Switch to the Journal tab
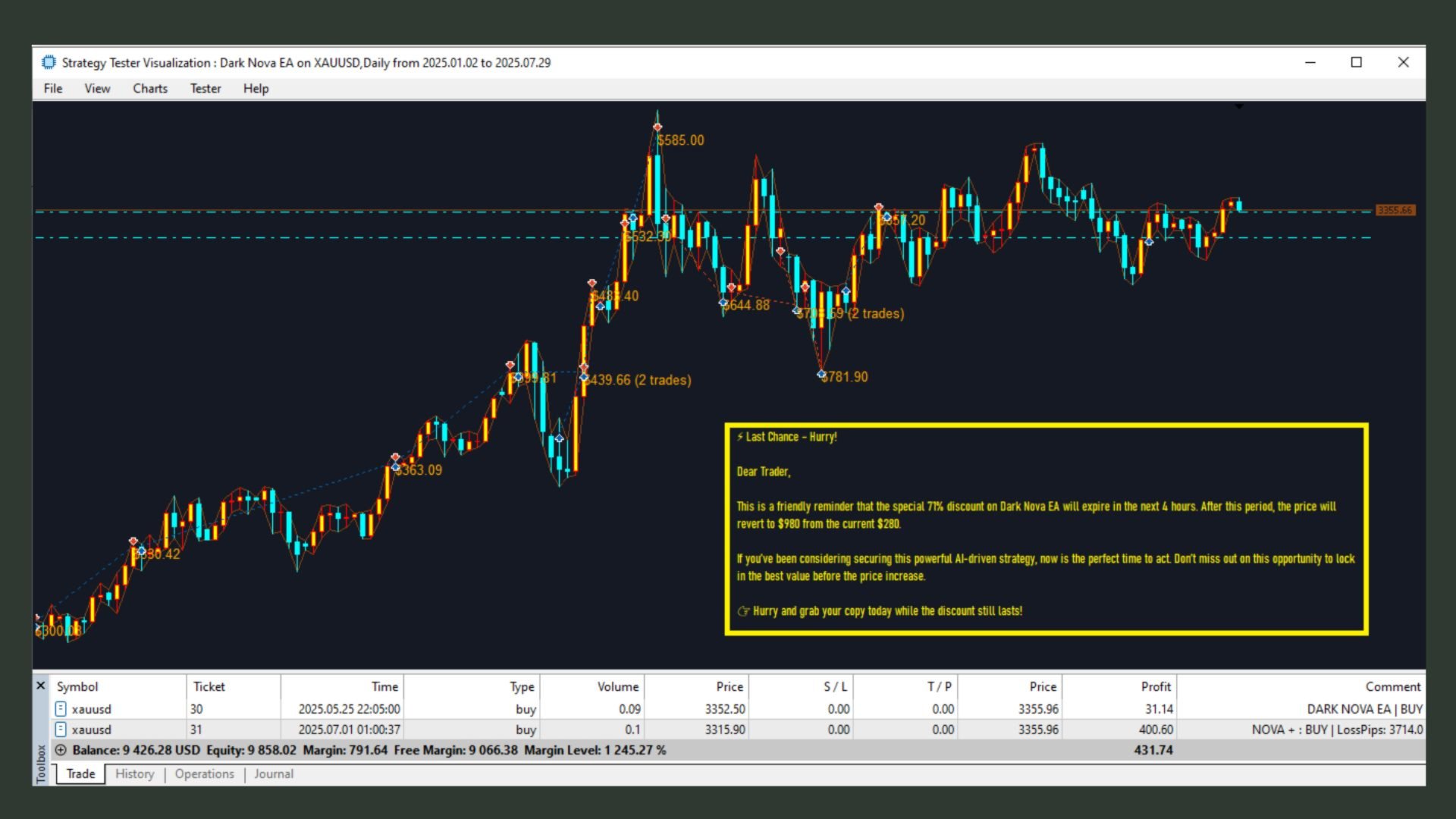Viewport: 1456px width, 819px height. click(274, 774)
